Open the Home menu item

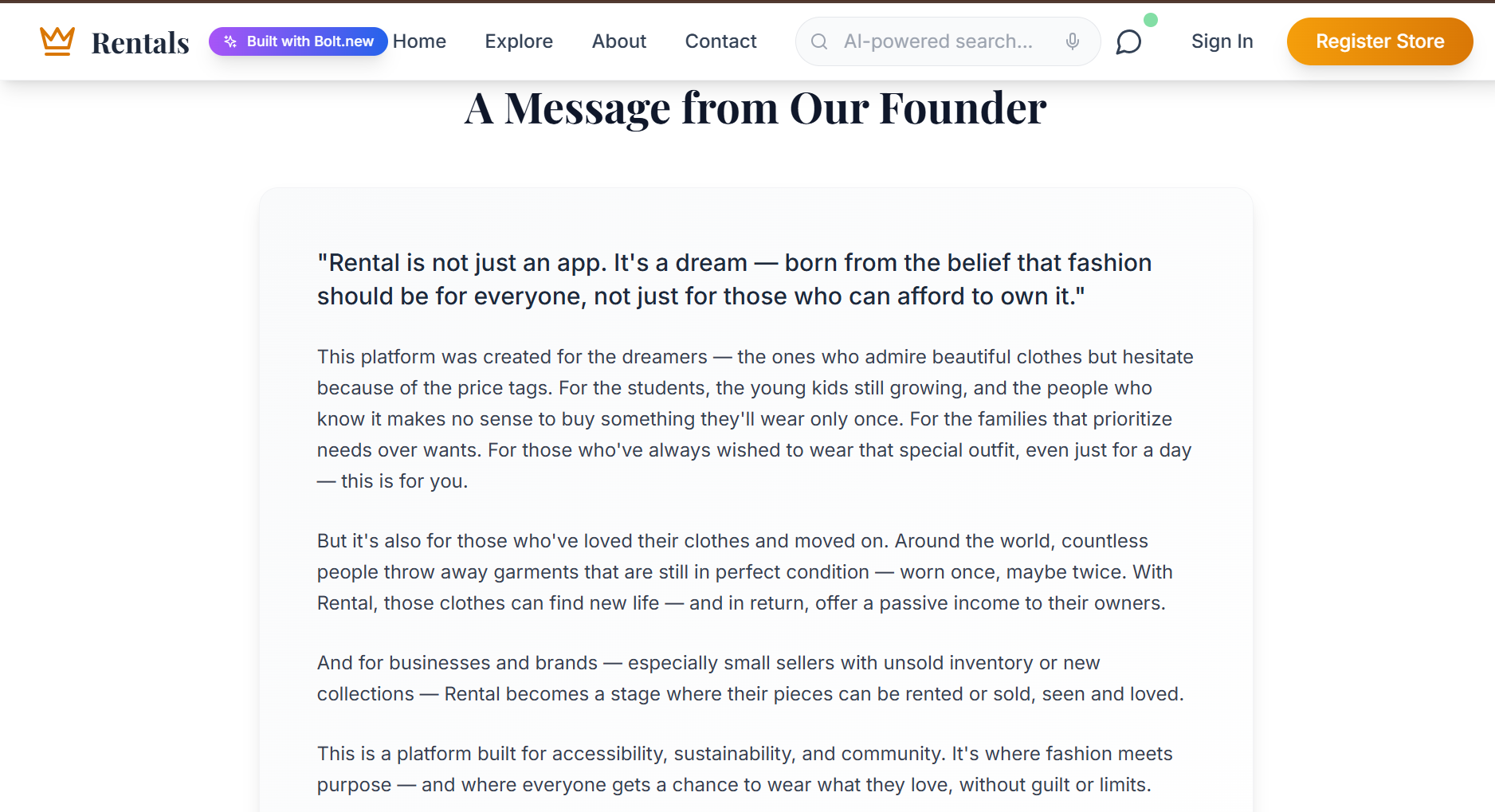(419, 41)
